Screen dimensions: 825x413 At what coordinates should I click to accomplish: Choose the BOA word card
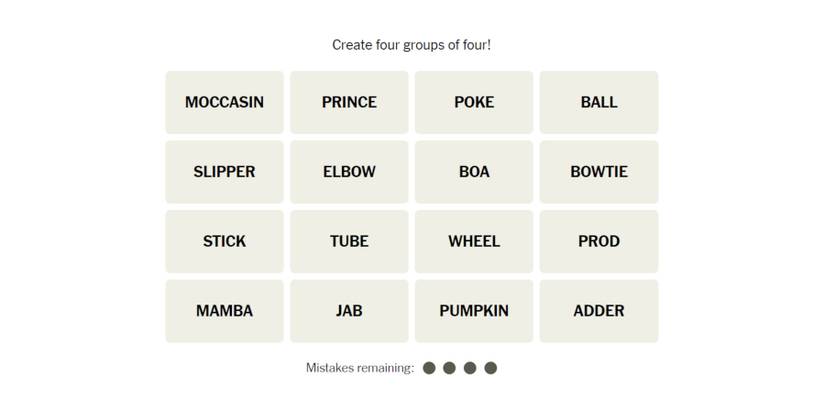[x=474, y=172]
